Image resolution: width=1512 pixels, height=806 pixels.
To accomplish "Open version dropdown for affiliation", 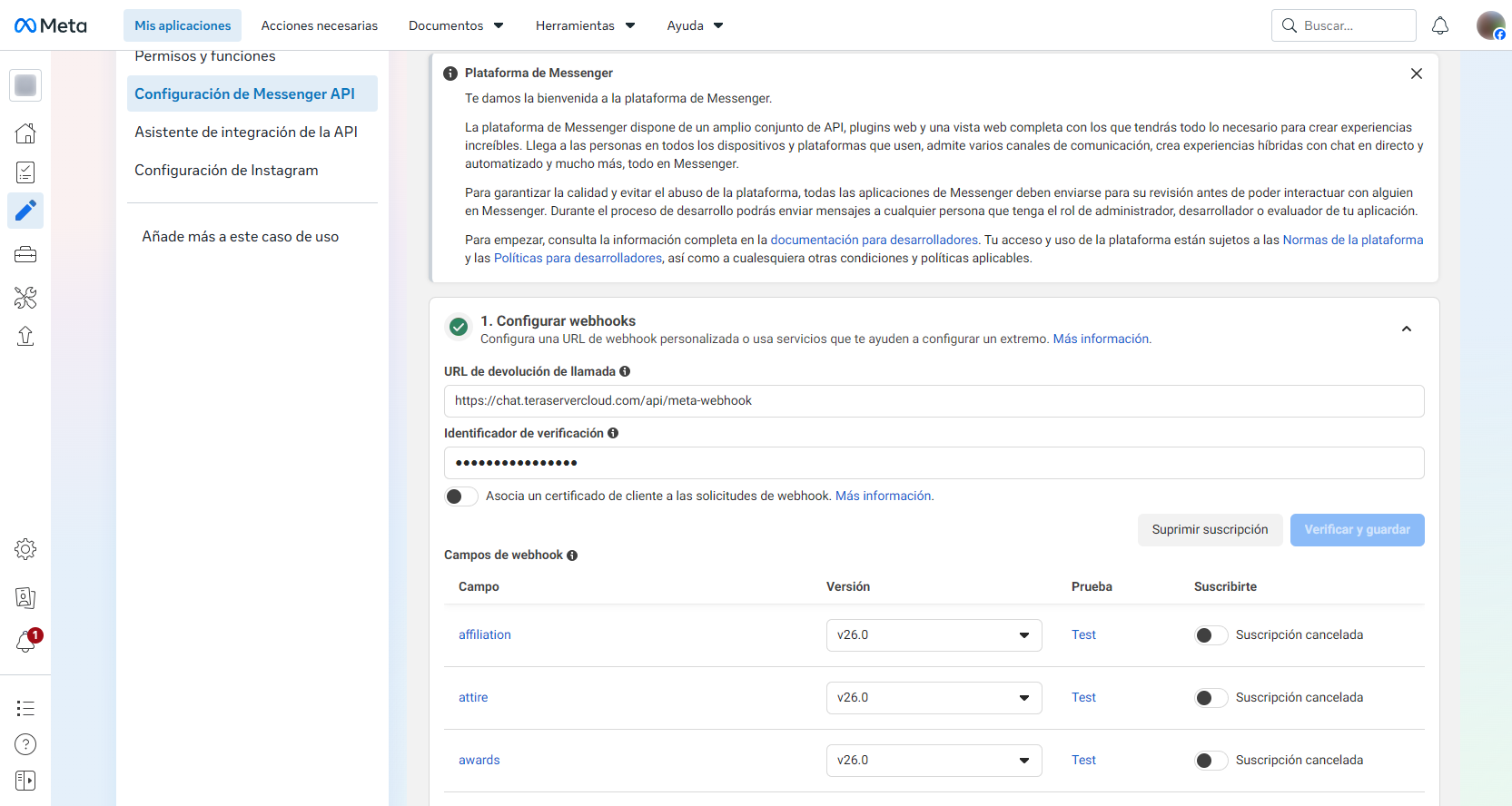I will tap(934, 635).
